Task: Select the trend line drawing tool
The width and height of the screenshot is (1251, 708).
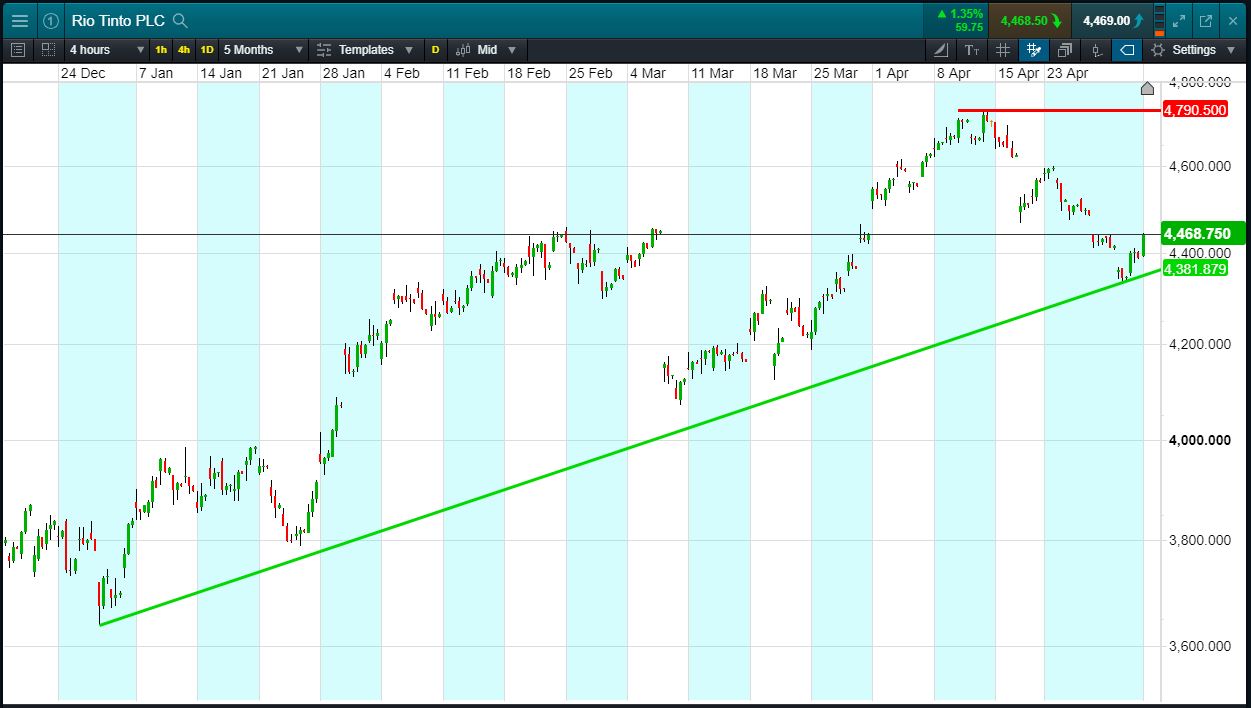Action: pos(941,50)
